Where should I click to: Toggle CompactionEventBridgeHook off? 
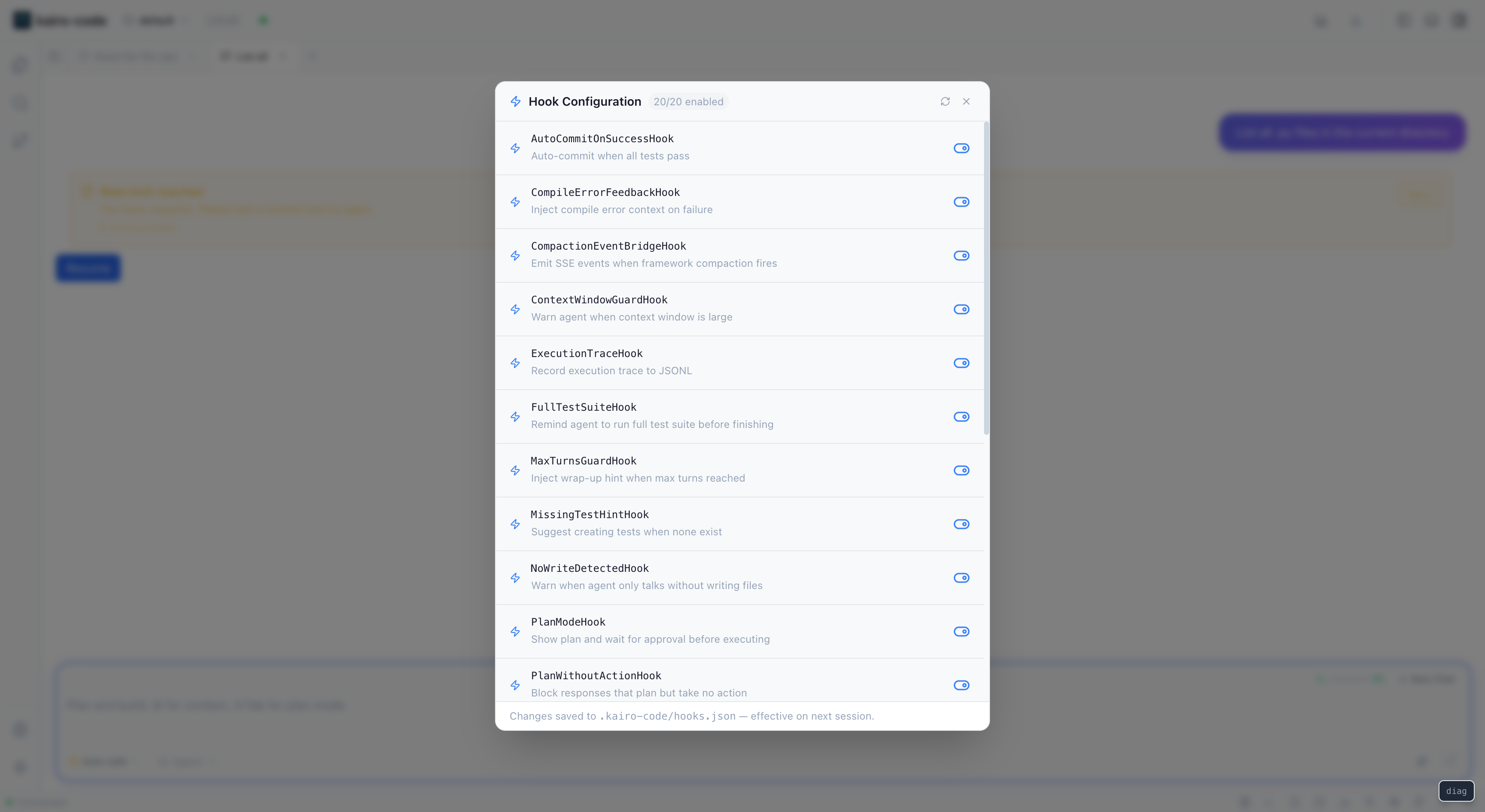(x=961, y=255)
